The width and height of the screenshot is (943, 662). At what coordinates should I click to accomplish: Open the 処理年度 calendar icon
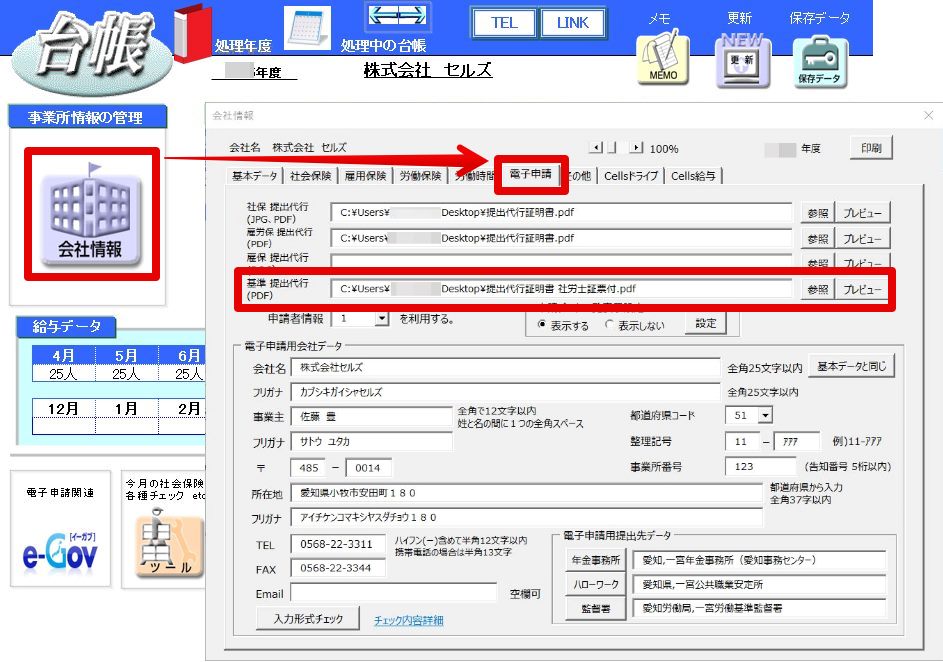point(307,28)
